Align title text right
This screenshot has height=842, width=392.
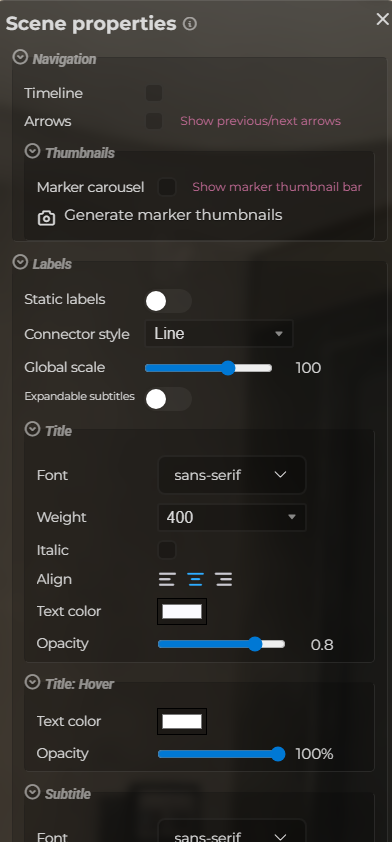[x=223, y=579]
